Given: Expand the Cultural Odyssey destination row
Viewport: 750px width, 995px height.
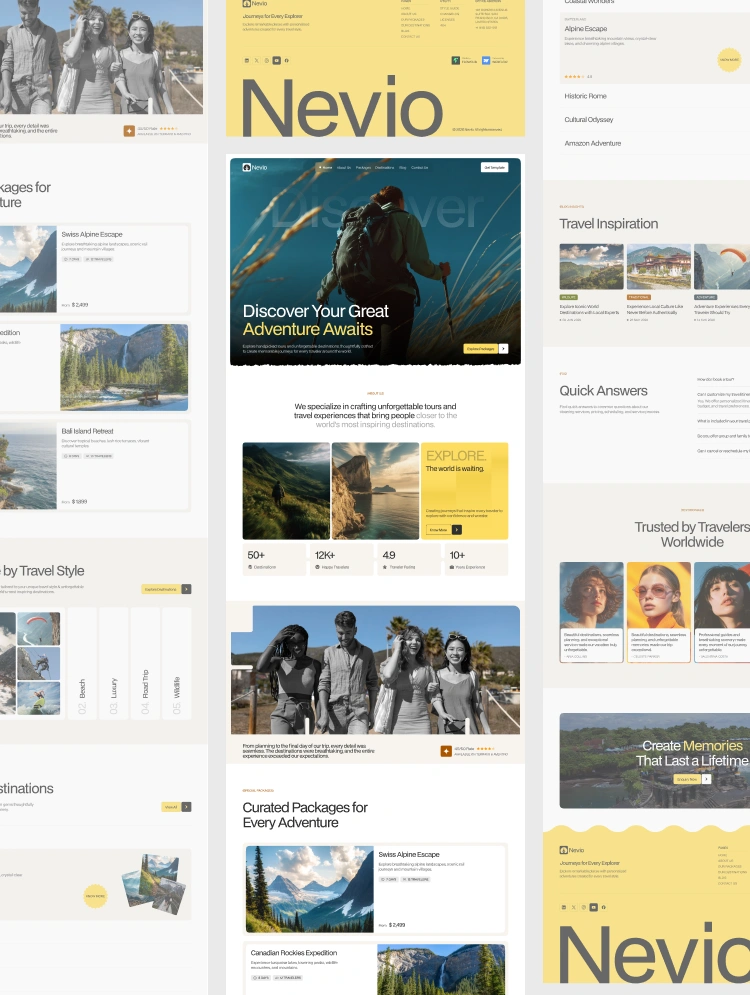Looking at the screenshot, I should 654,119.
